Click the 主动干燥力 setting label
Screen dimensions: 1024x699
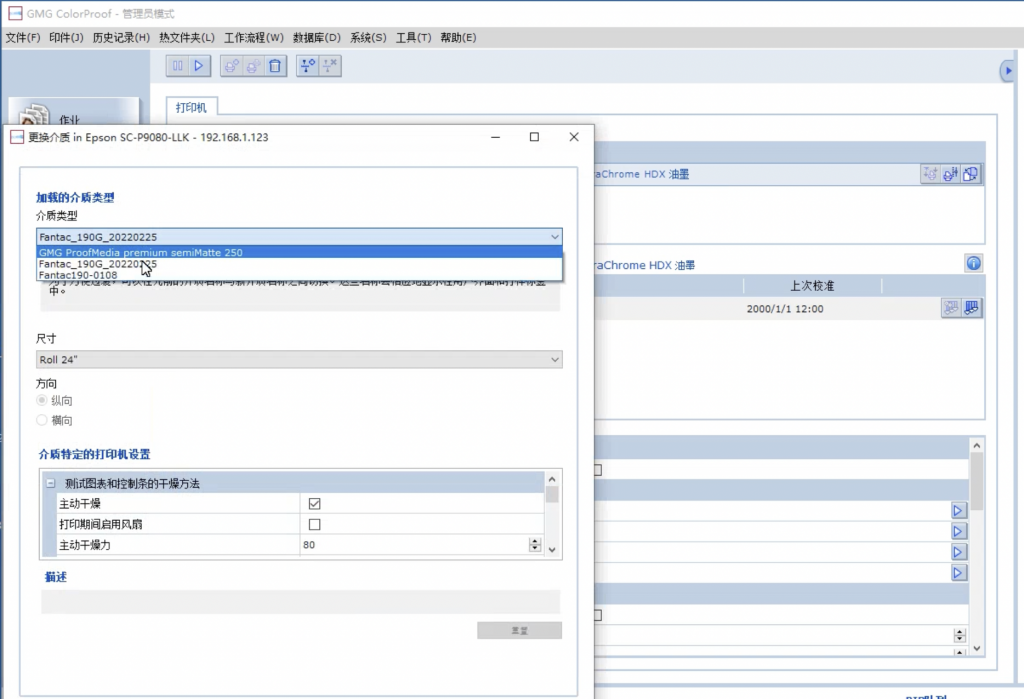[x=85, y=545]
